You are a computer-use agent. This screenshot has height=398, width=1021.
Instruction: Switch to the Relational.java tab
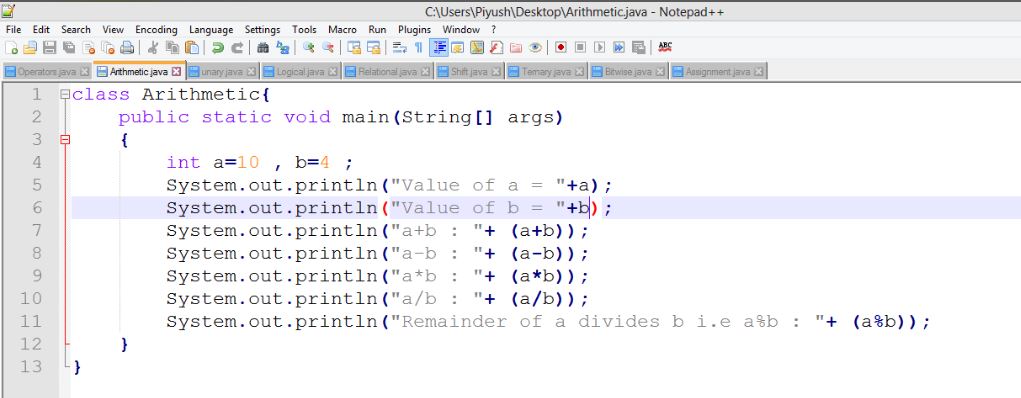tap(387, 72)
